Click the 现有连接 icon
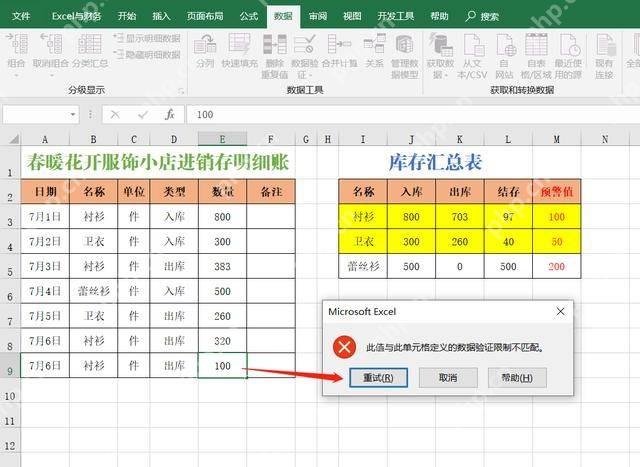640x467 pixels. tap(604, 44)
